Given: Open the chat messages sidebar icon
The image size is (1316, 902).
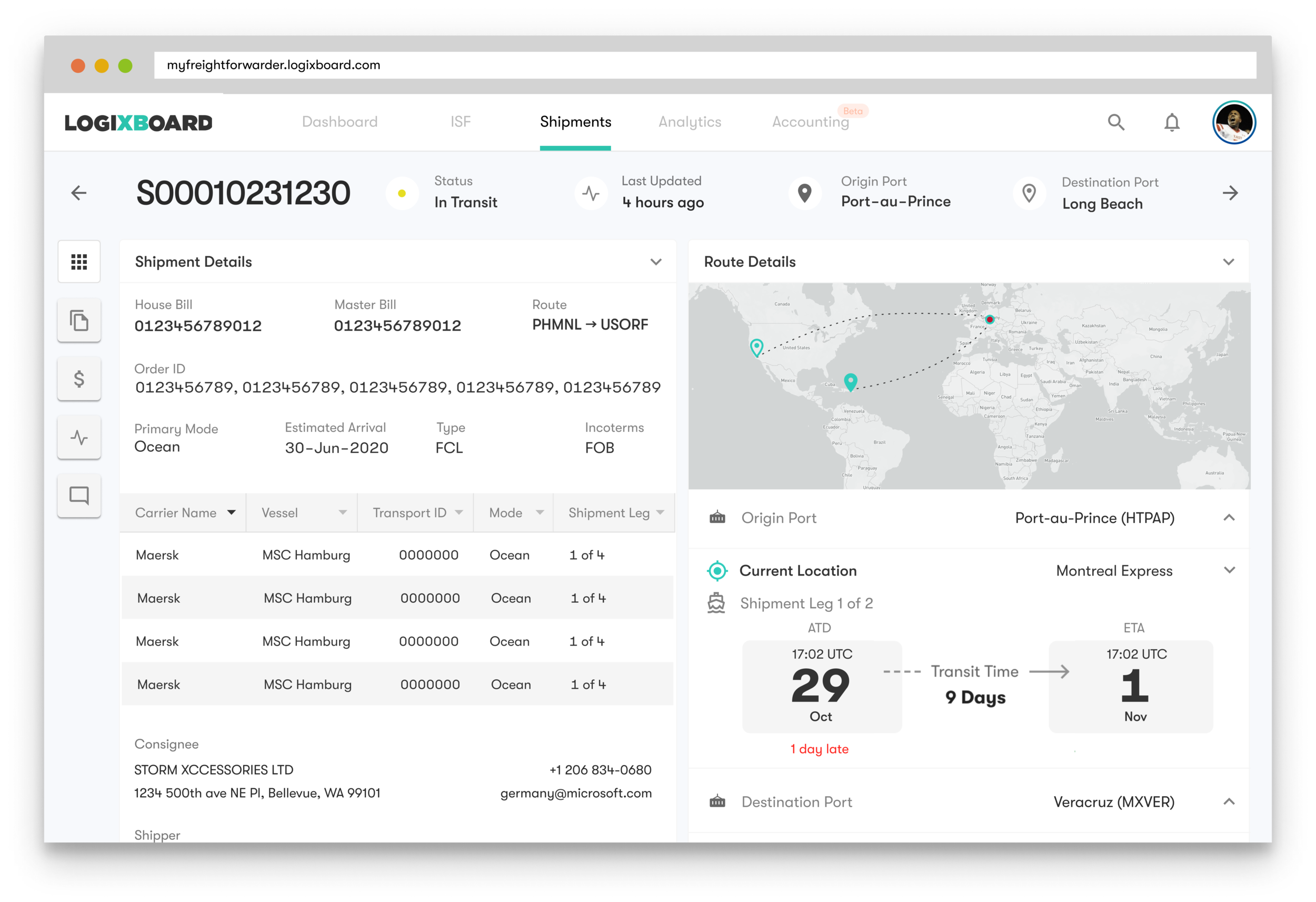Looking at the screenshot, I should pos(79,496).
